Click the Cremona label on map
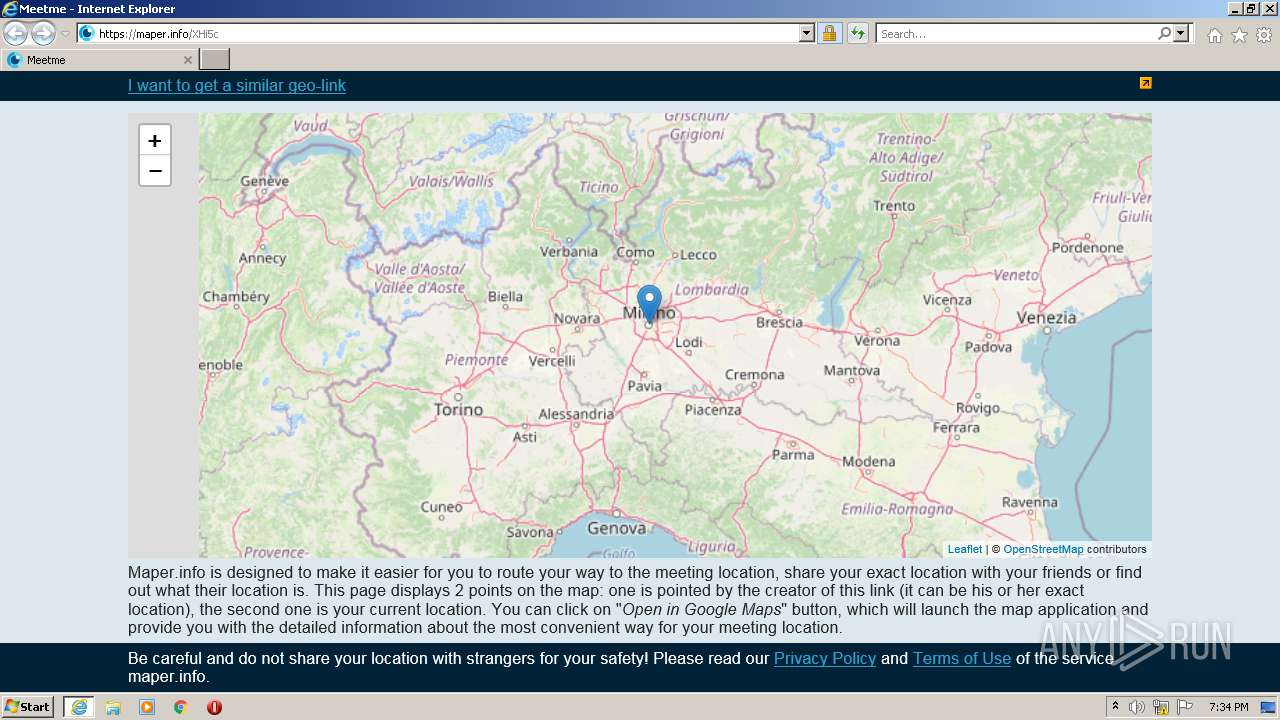1280x720 pixels. click(755, 374)
